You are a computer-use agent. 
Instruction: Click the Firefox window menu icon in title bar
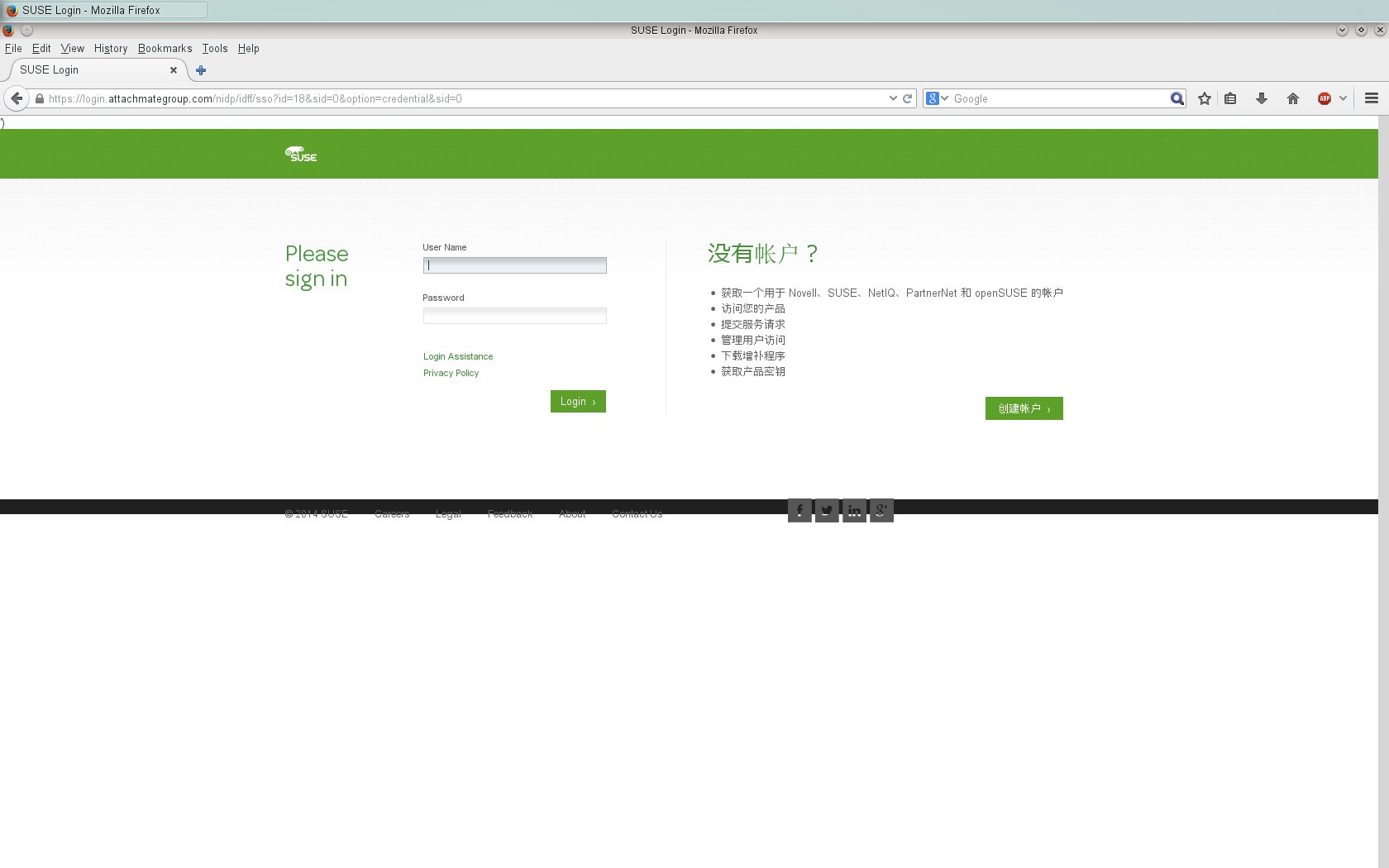pyautogui.click(x=8, y=30)
